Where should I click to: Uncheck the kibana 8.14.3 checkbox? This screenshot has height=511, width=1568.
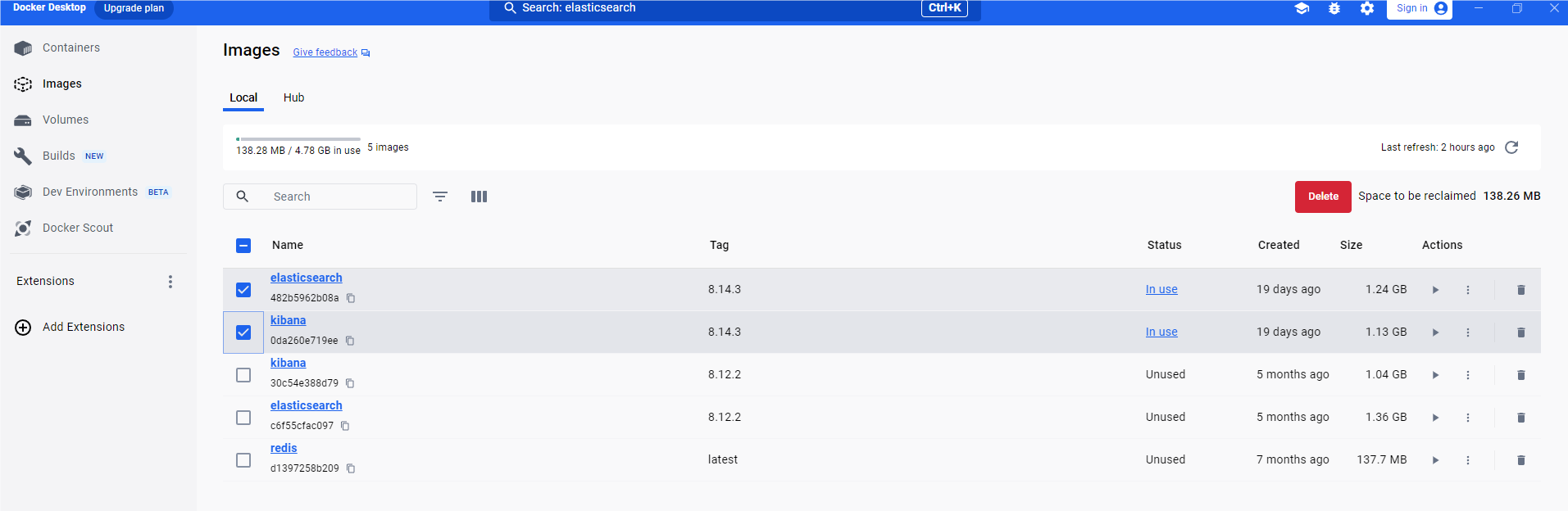243,332
